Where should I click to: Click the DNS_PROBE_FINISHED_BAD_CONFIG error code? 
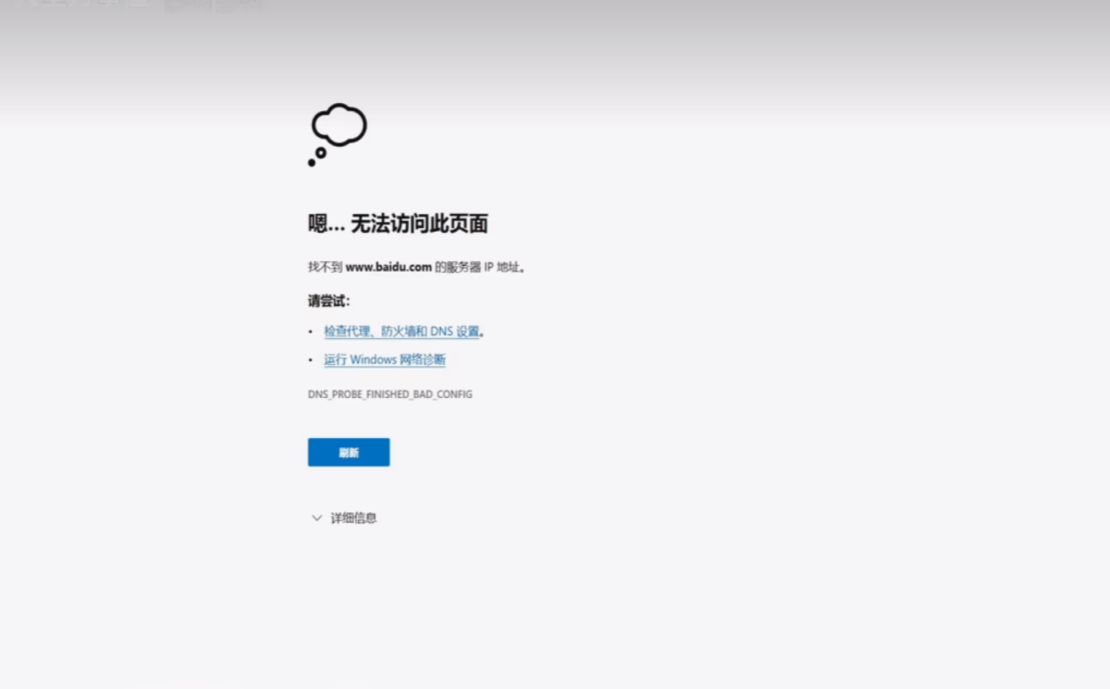click(x=389, y=394)
